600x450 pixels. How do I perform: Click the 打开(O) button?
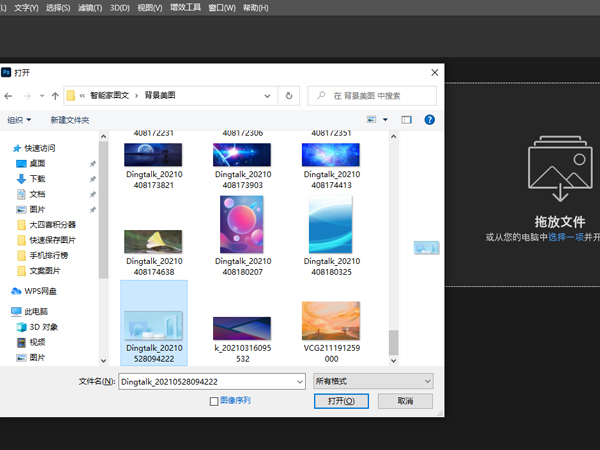pos(342,401)
